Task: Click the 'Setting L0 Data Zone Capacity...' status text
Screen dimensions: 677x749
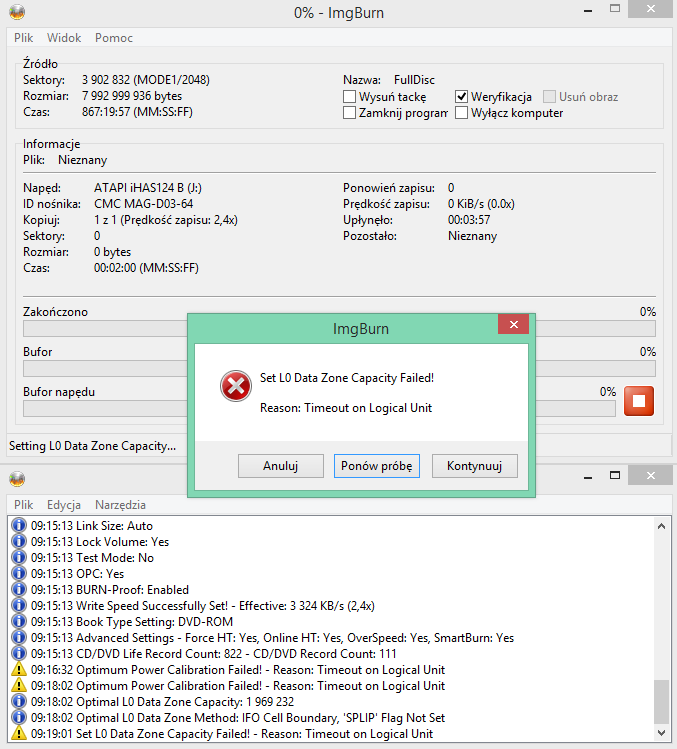Action: click(x=92, y=446)
